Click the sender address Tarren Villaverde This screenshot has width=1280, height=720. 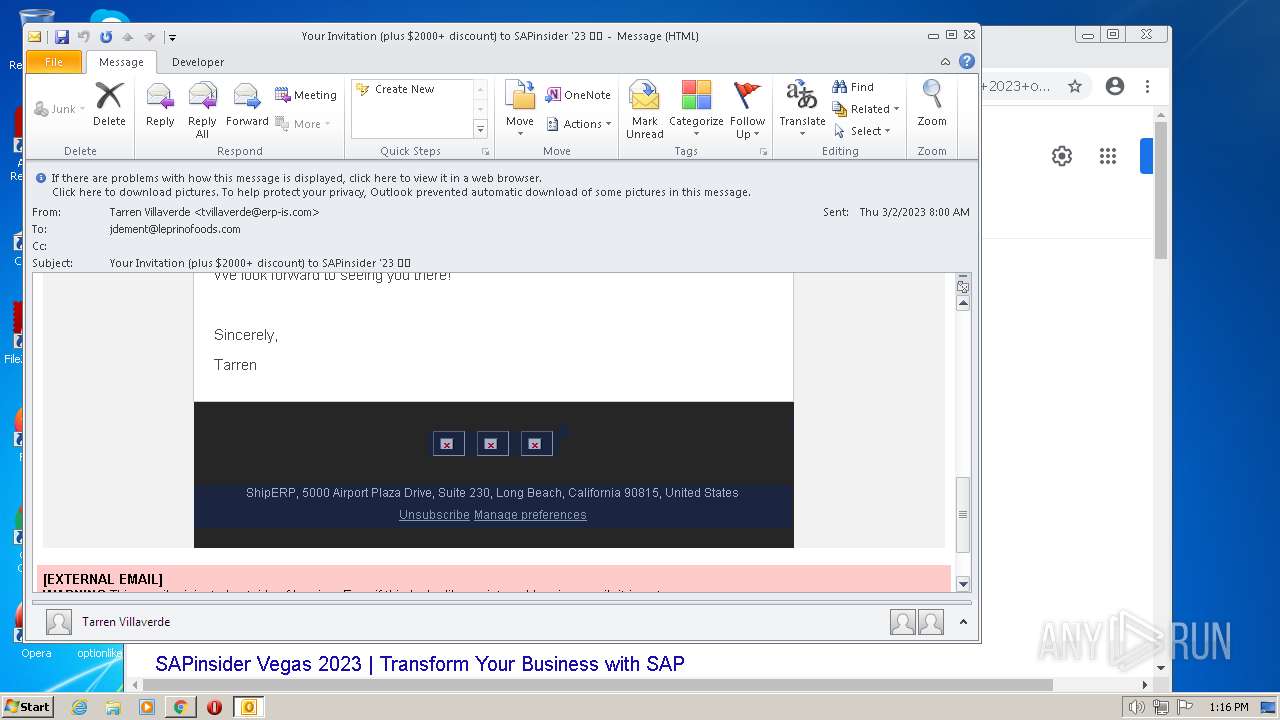(214, 212)
